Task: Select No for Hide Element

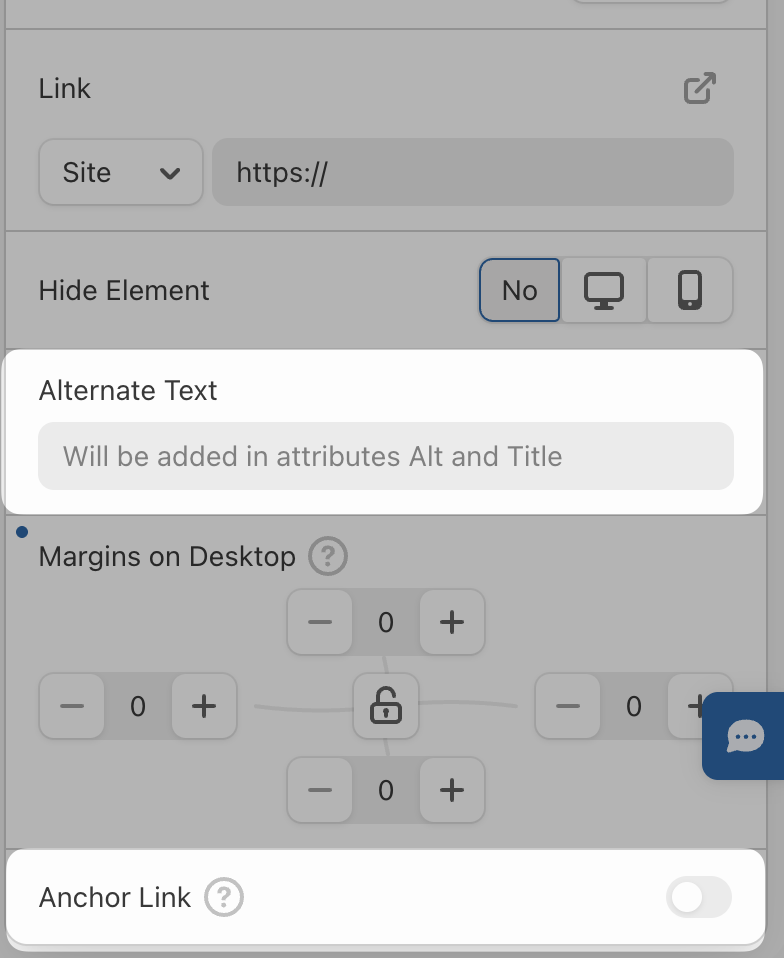Action: [519, 291]
